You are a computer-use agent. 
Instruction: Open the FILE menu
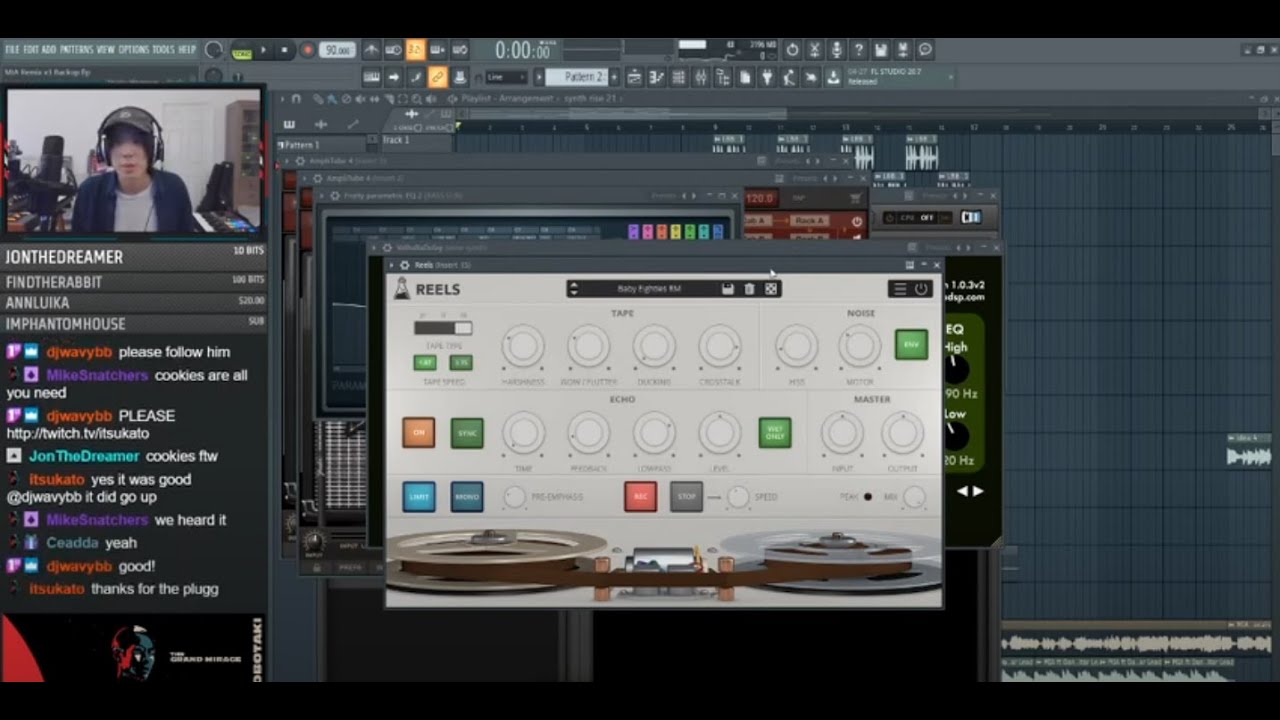(13, 49)
